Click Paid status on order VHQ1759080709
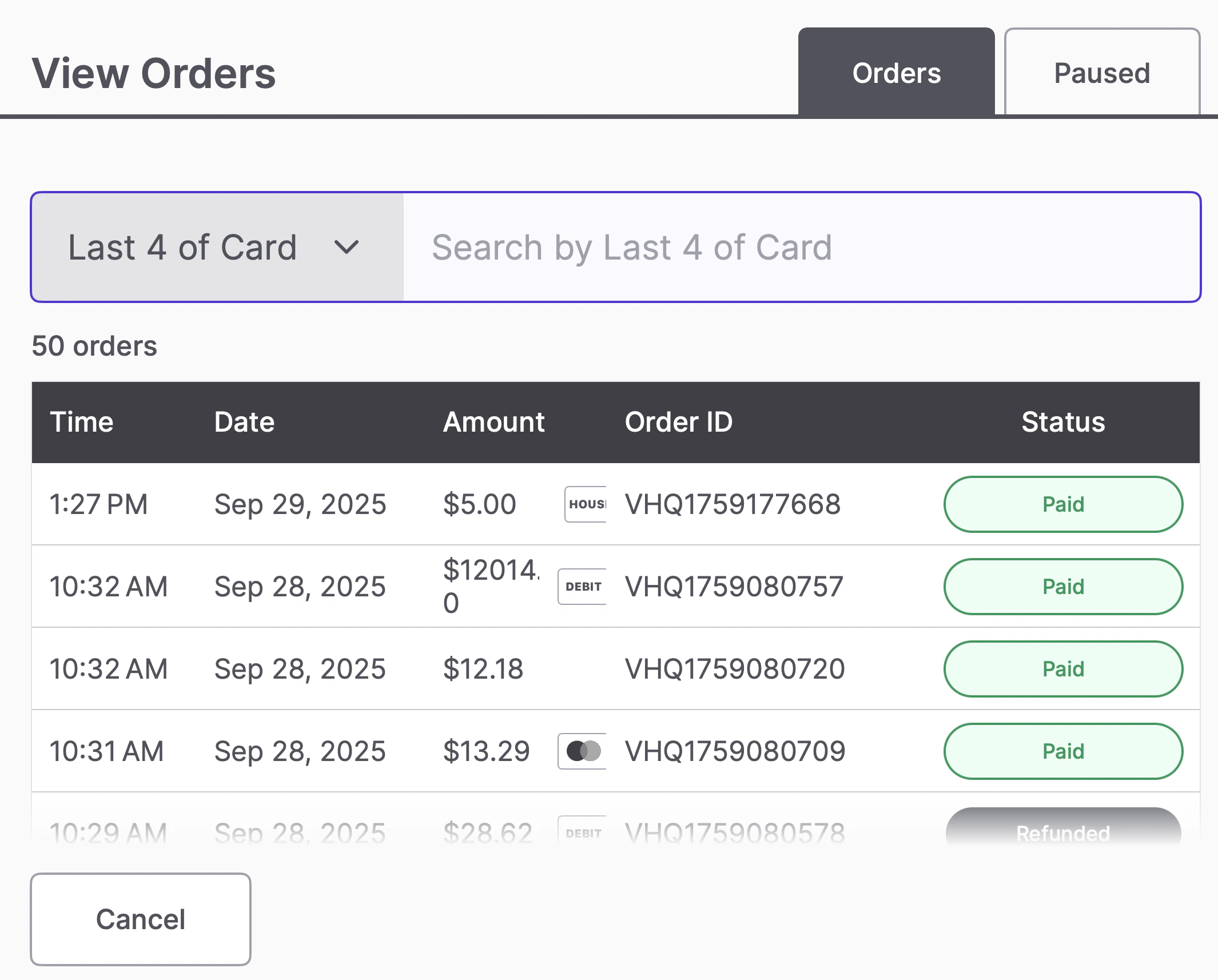The height and width of the screenshot is (980, 1218). tap(1062, 751)
